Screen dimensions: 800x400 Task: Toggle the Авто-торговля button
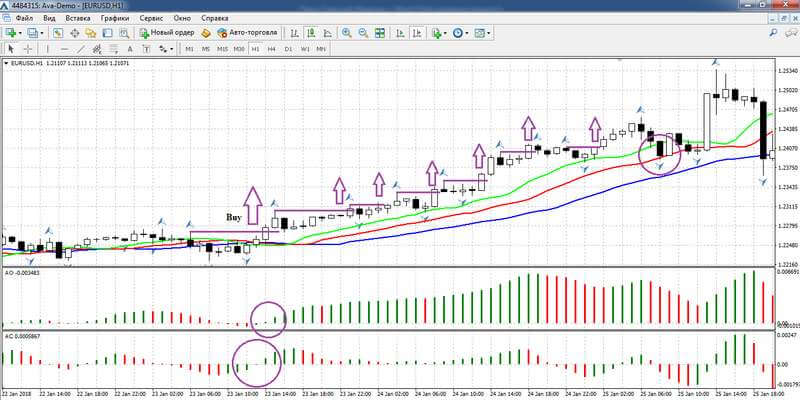(x=247, y=33)
